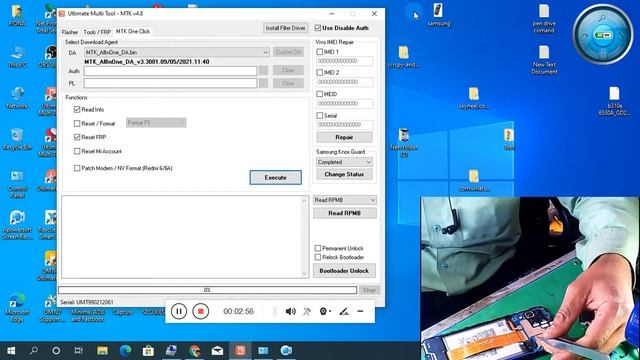The height and width of the screenshot is (360, 640).
Task: Open the Recycle Bin desktop icon
Action: point(17,139)
